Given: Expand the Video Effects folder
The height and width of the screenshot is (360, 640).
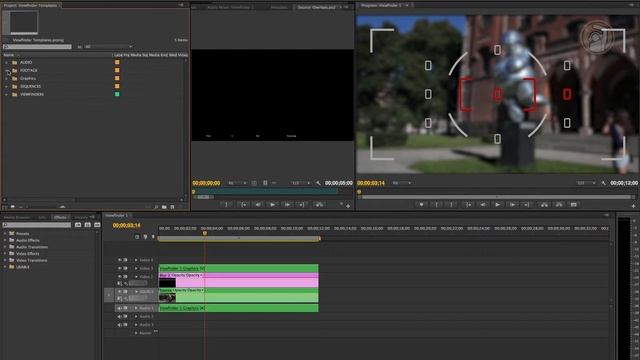Looking at the screenshot, I should (x=5, y=253).
